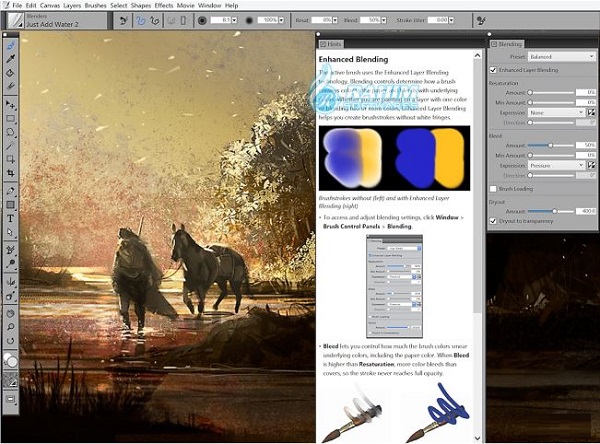The height and width of the screenshot is (444, 600).
Task: Open the File menu
Action: 17,5
